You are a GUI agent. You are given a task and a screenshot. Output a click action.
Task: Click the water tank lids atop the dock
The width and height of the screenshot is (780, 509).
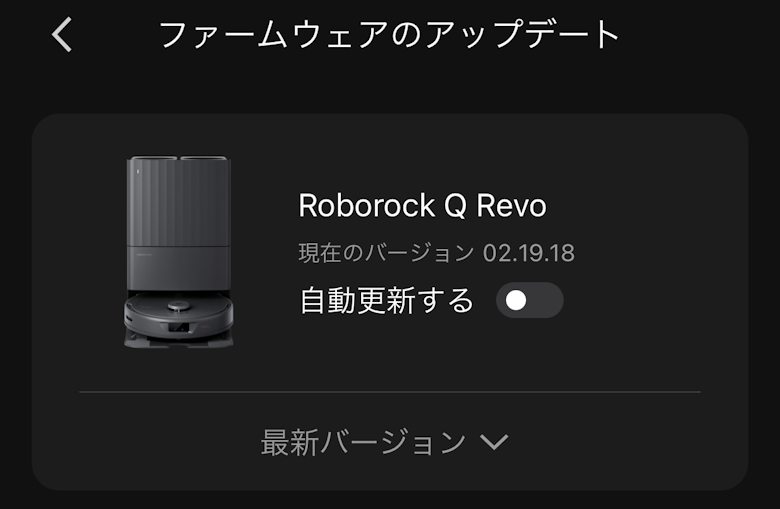[179, 158]
